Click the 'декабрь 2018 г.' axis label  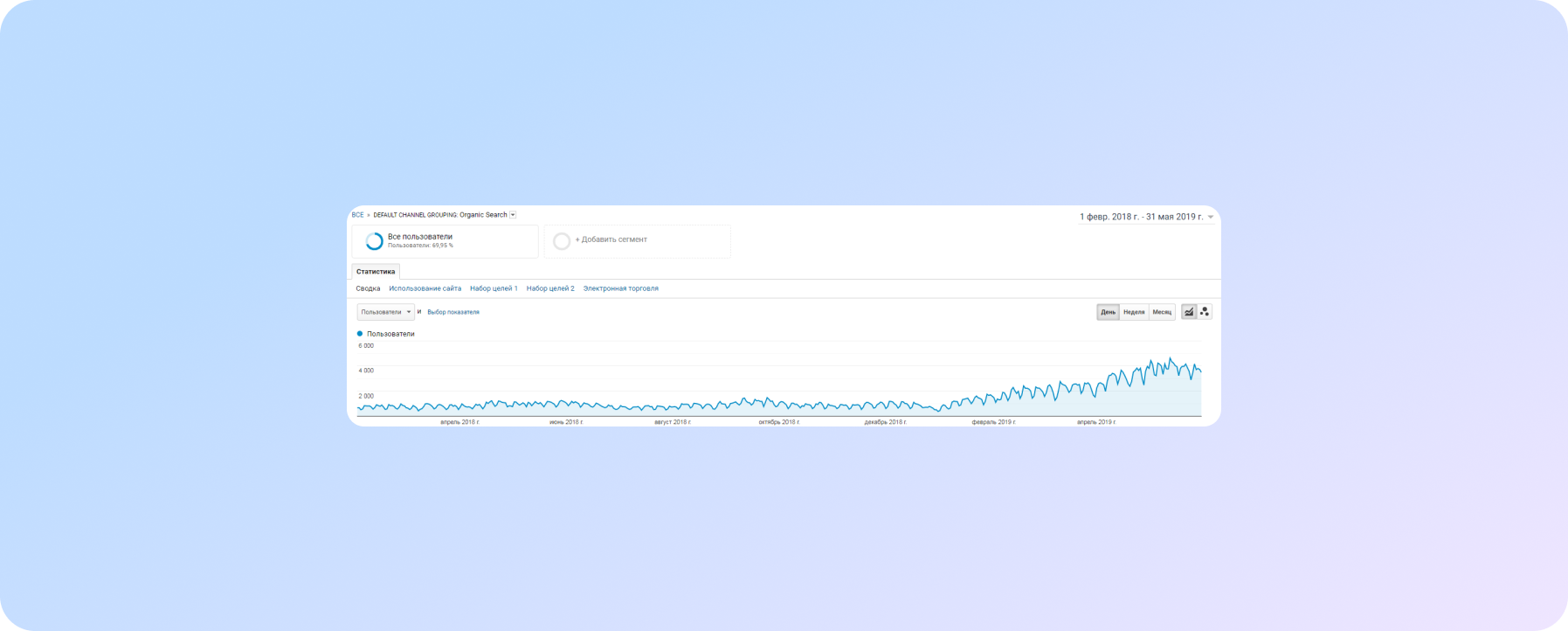[x=886, y=422]
